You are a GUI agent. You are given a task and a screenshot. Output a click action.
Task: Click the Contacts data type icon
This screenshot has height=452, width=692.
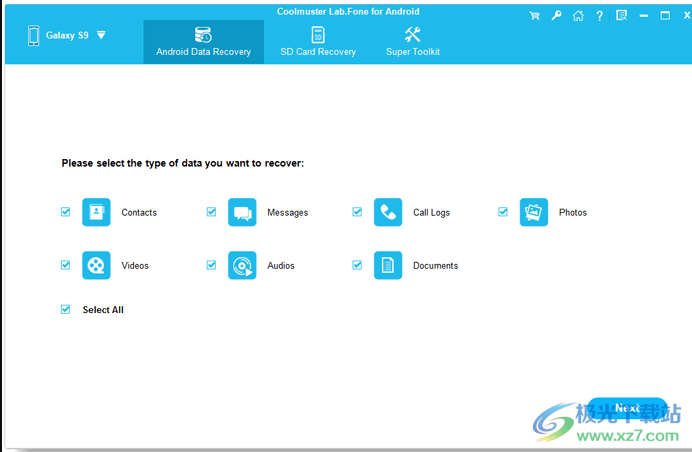pos(96,212)
